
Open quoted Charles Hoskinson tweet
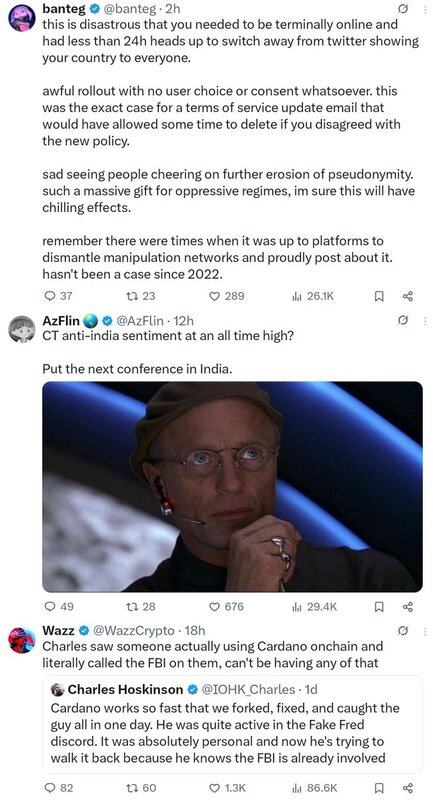point(232,724)
